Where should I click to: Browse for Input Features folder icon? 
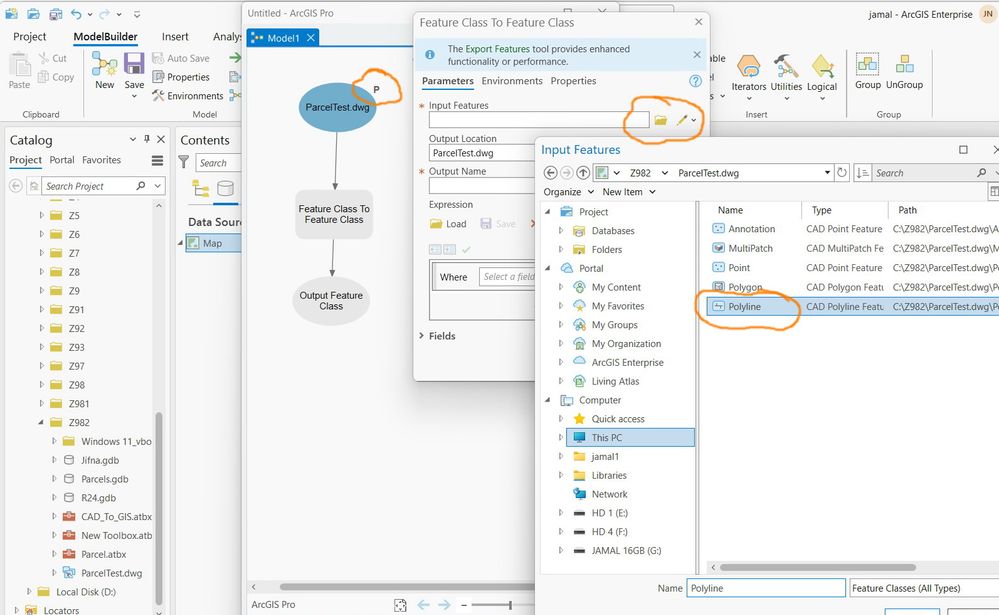660,120
